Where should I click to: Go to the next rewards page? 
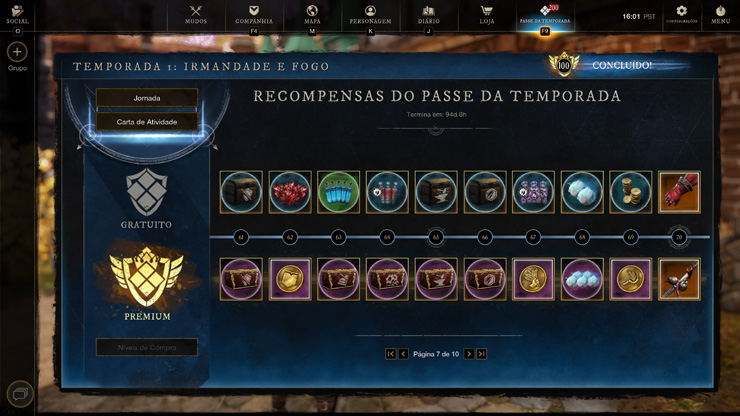[x=469, y=354]
